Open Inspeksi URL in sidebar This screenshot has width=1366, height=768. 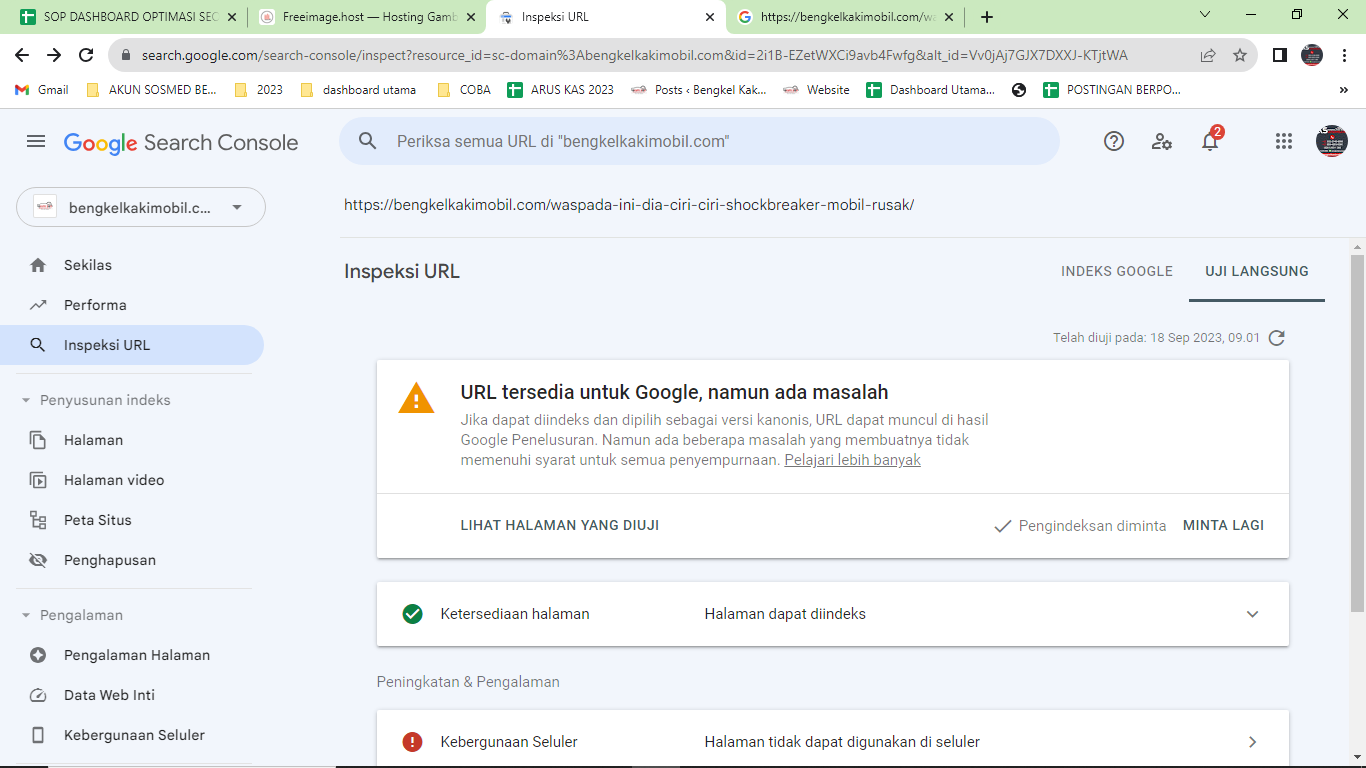pos(132,345)
